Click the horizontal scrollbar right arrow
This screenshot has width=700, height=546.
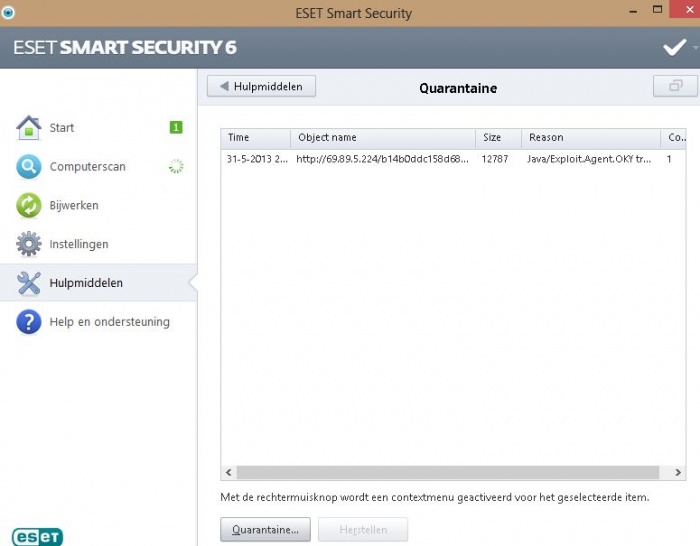point(678,472)
